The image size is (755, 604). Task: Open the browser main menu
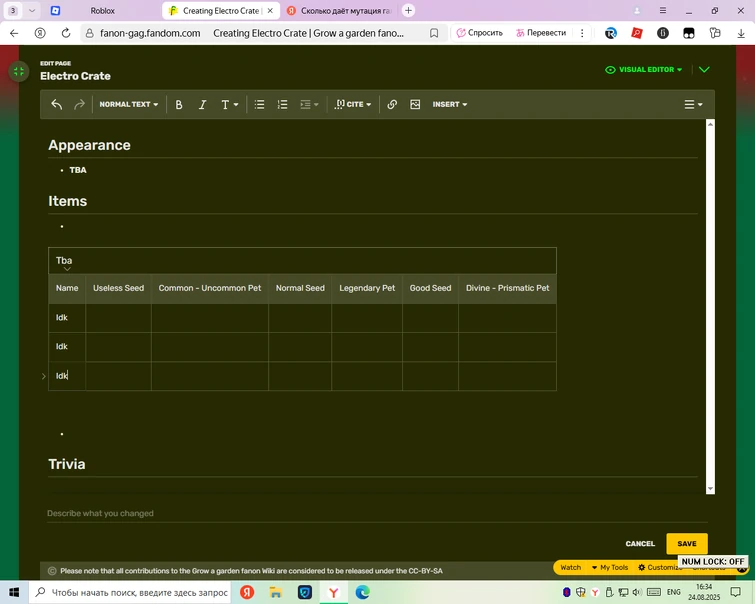pyautogui.click(x=663, y=11)
